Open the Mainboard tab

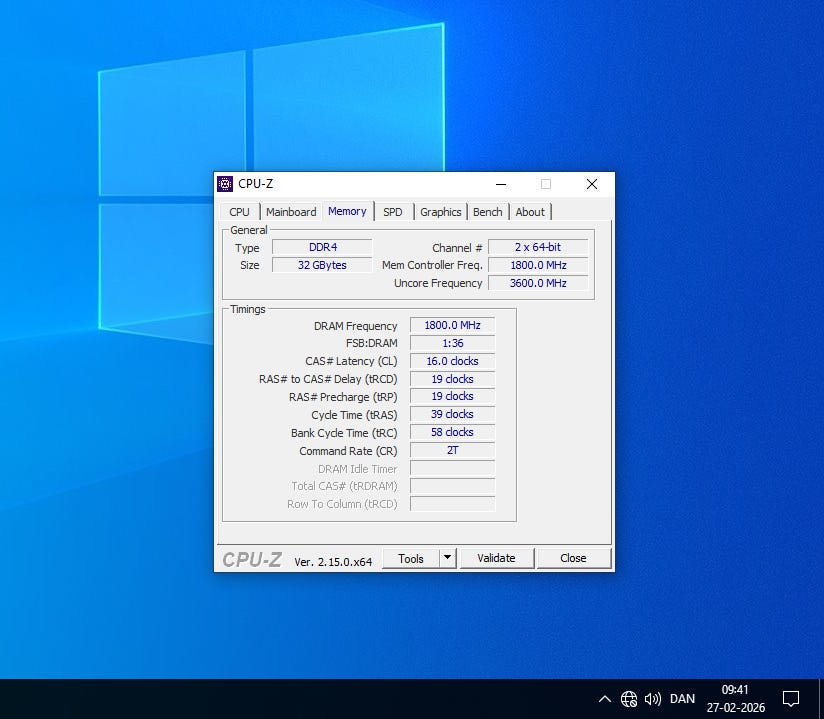pyautogui.click(x=291, y=212)
